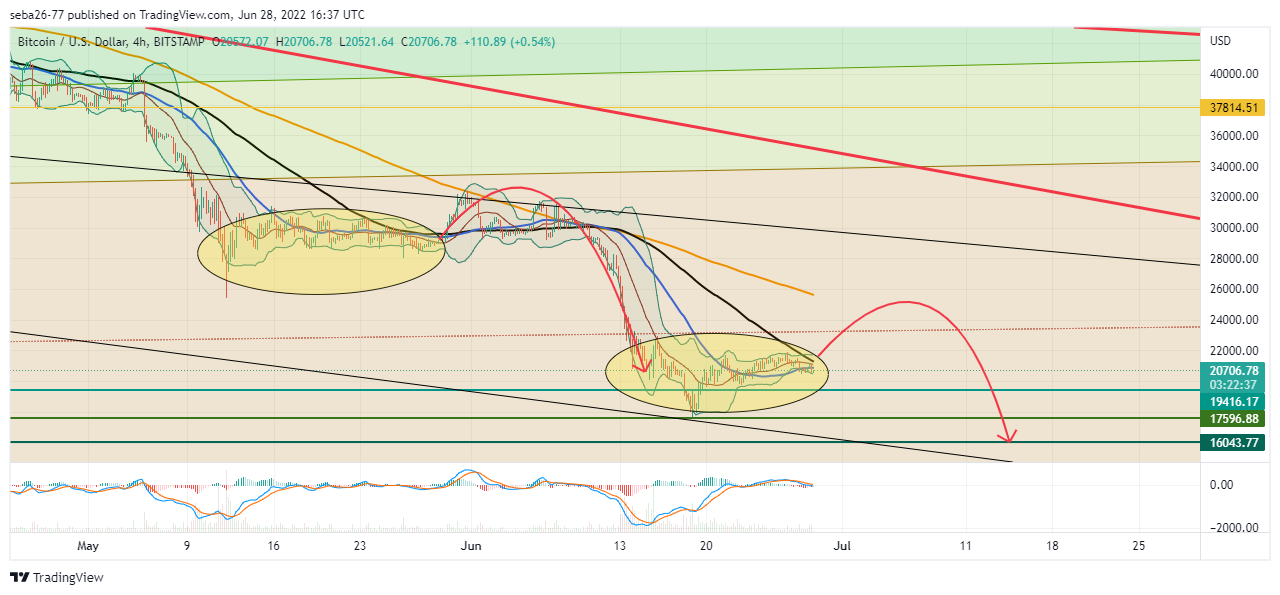Select the low value L20521.64

click(368, 42)
